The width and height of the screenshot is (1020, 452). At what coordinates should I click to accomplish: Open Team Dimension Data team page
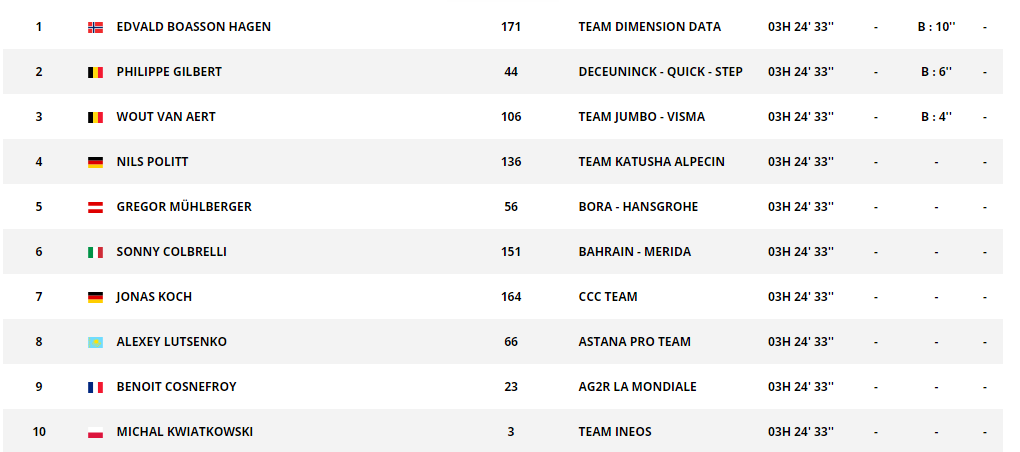[x=649, y=27]
